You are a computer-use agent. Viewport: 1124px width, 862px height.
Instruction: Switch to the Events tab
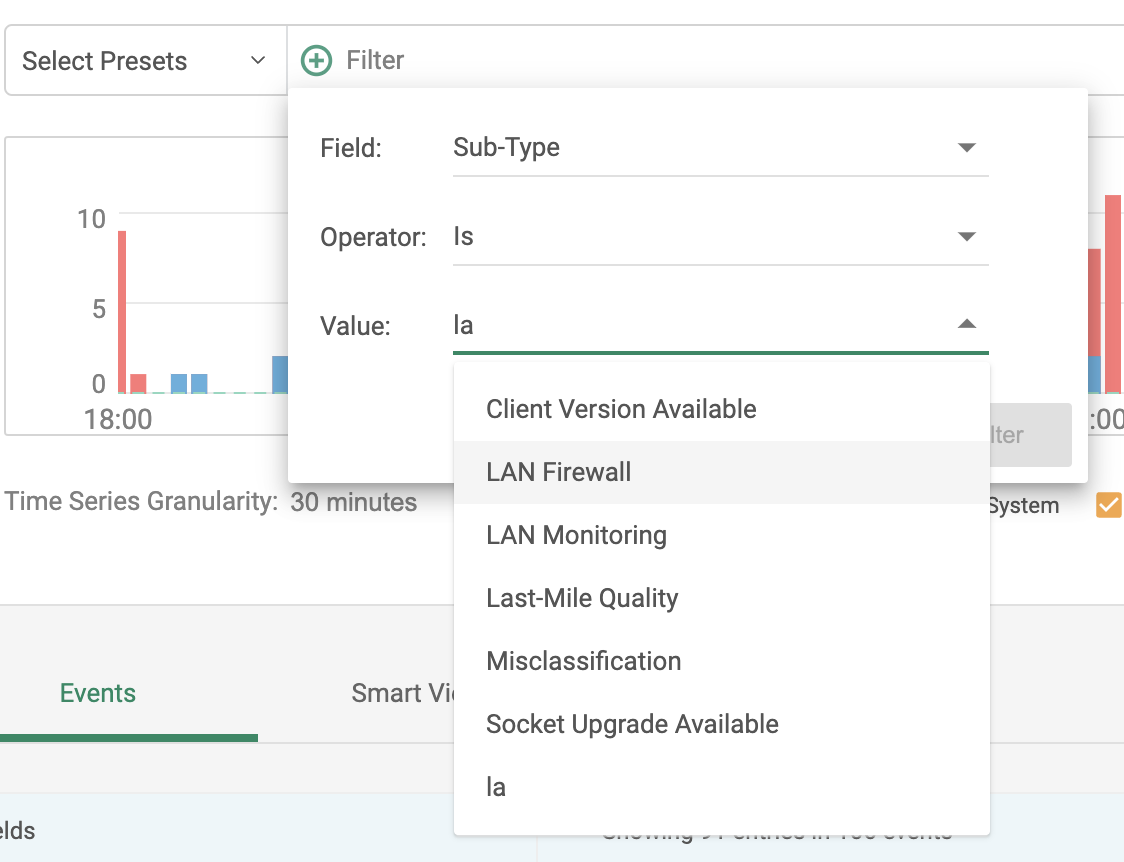tap(97, 692)
